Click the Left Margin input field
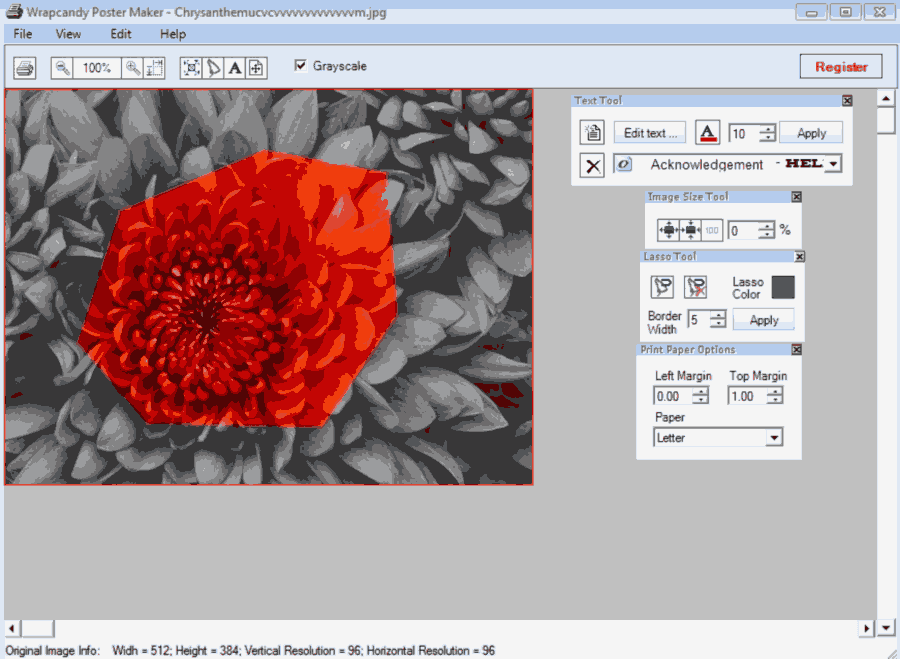Screen dimensions: 900x659 click(x=673, y=396)
